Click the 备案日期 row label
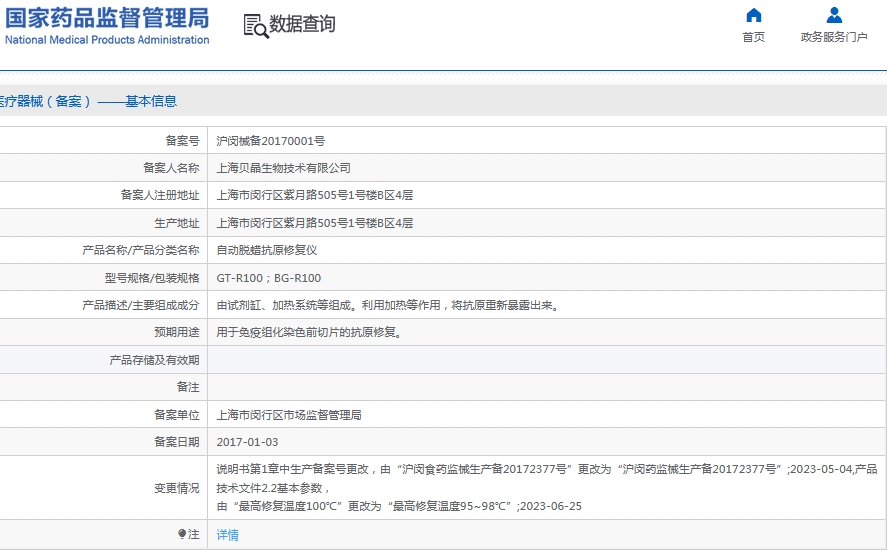 pyautogui.click(x=176, y=442)
